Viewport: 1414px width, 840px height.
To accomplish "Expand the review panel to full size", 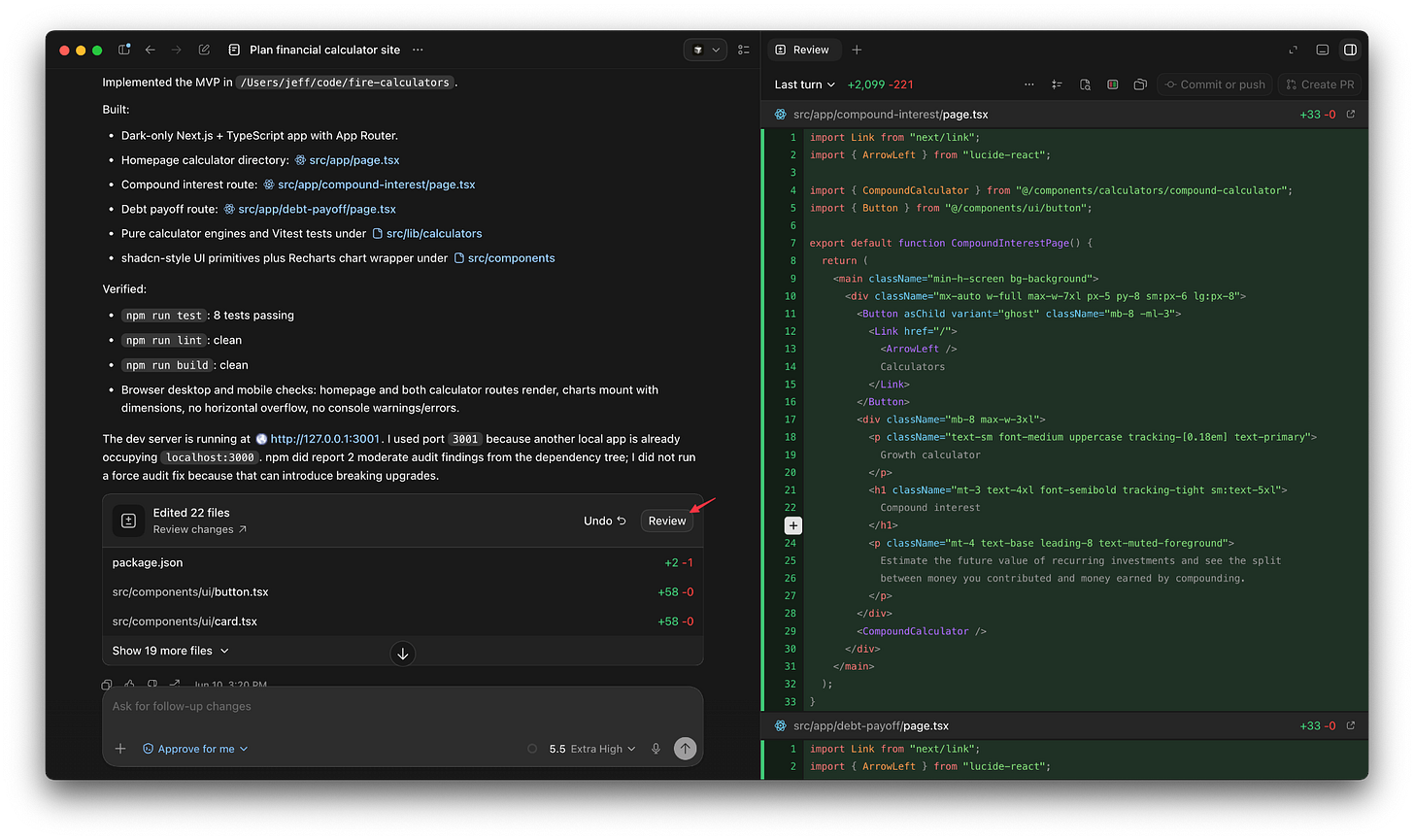I will pyautogui.click(x=1293, y=50).
